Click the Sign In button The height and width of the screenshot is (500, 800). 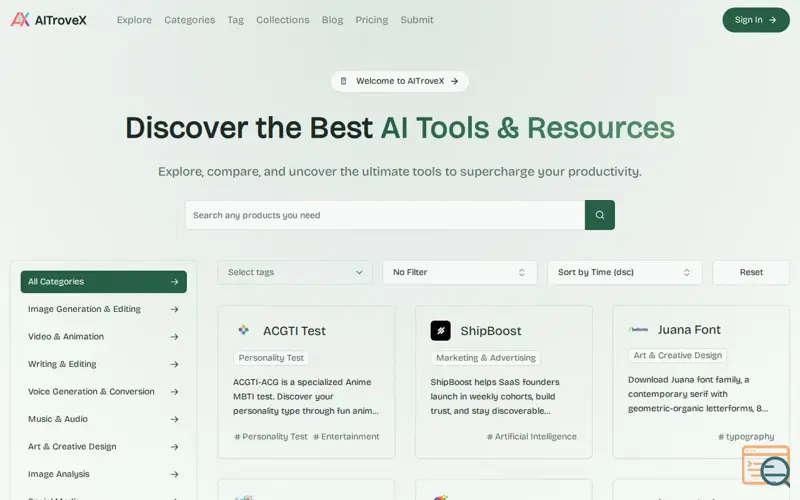point(756,20)
